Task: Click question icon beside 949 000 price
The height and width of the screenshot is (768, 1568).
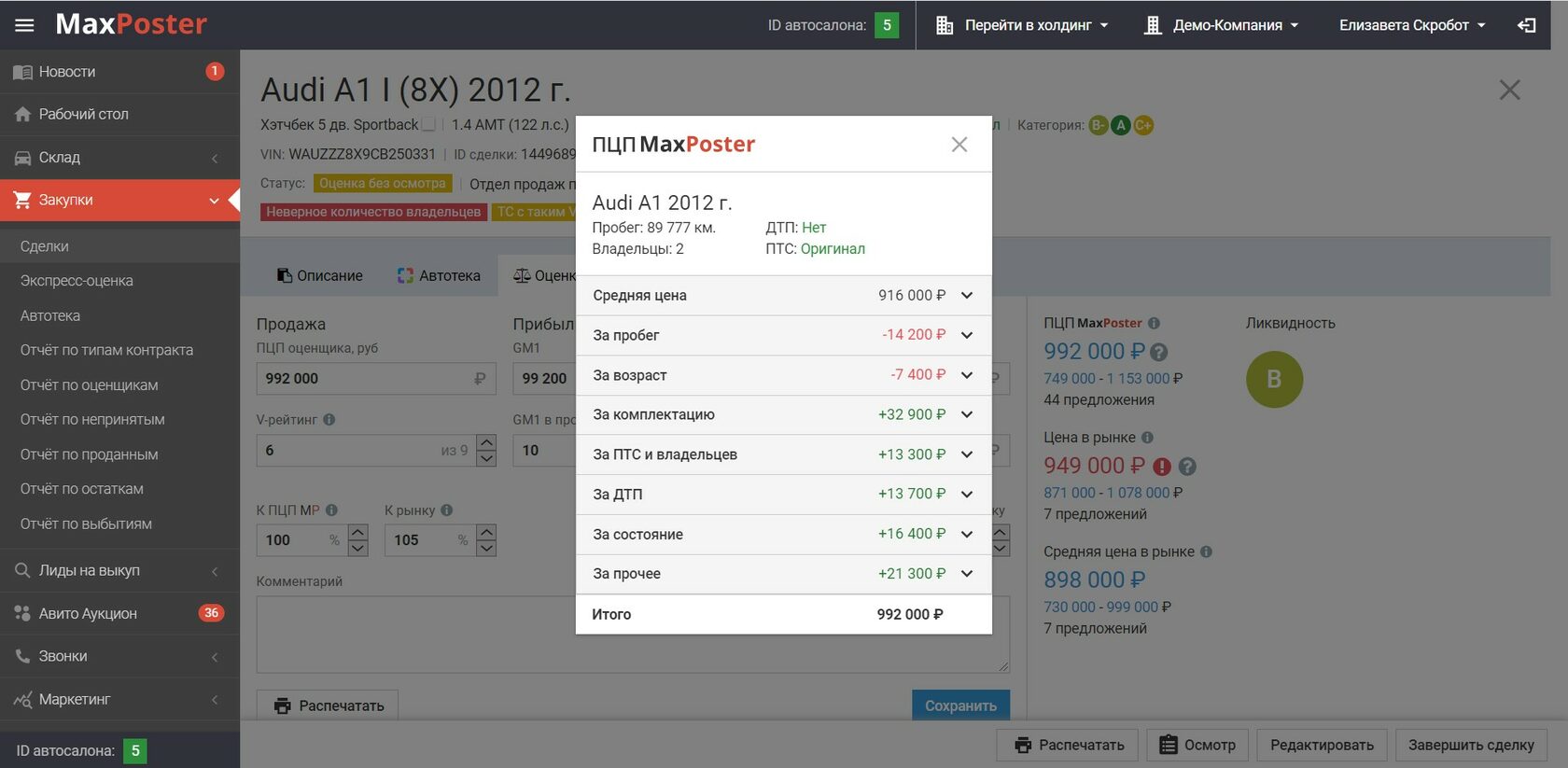Action: coord(1187,467)
